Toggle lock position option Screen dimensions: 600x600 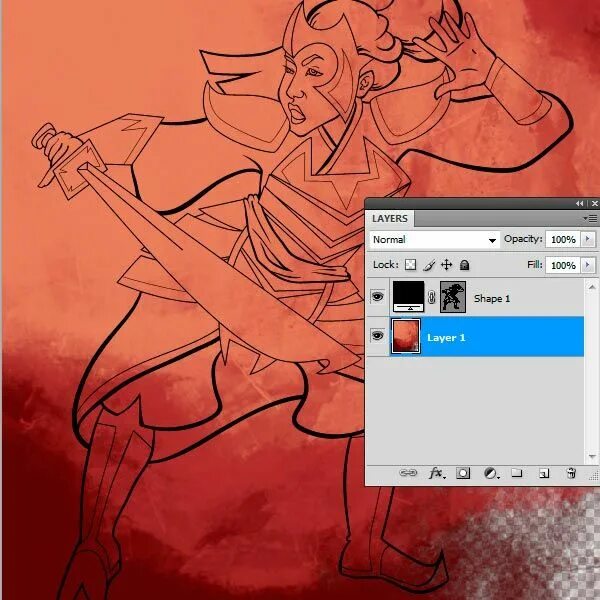coord(447,265)
